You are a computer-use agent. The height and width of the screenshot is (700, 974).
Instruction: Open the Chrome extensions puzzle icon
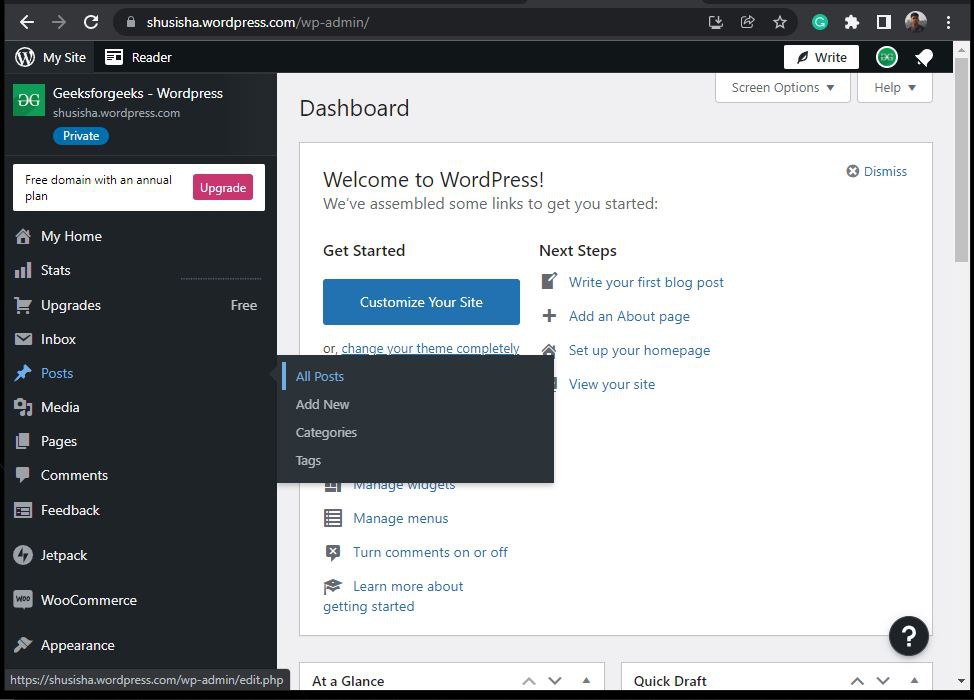(852, 22)
